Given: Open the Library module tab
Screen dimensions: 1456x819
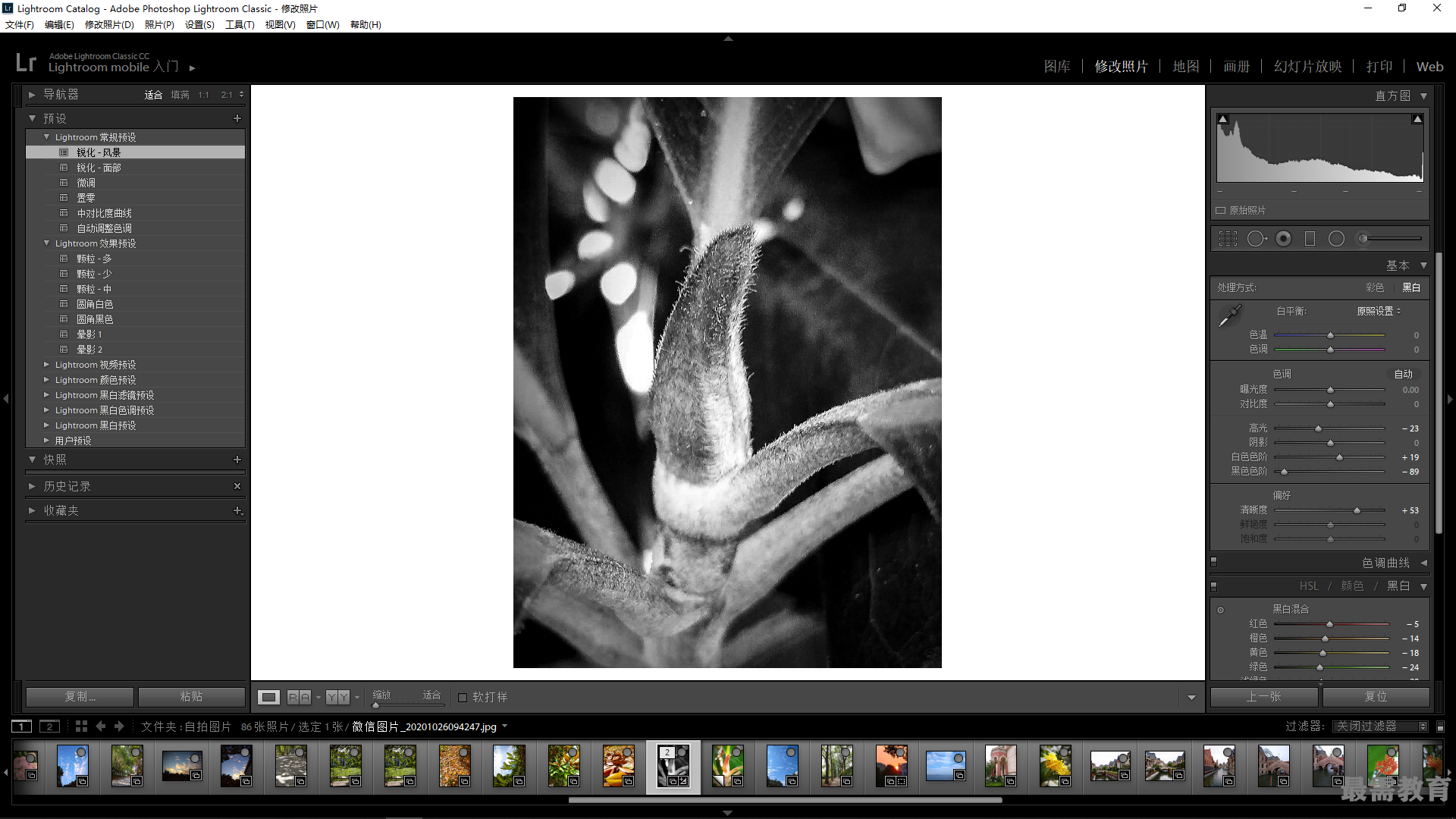Looking at the screenshot, I should (x=1057, y=67).
